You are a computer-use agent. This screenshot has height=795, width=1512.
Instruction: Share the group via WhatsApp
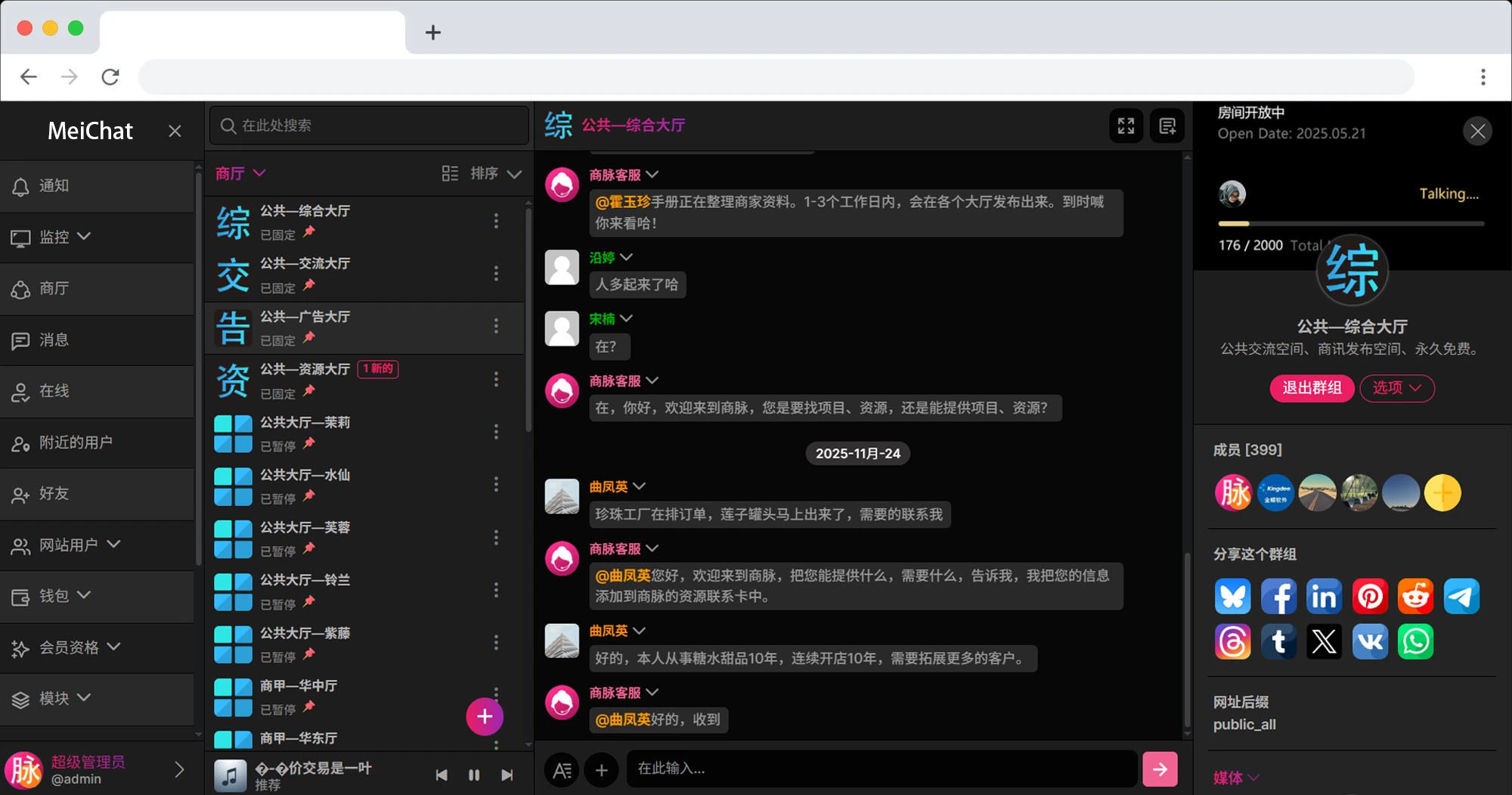[1415, 641]
